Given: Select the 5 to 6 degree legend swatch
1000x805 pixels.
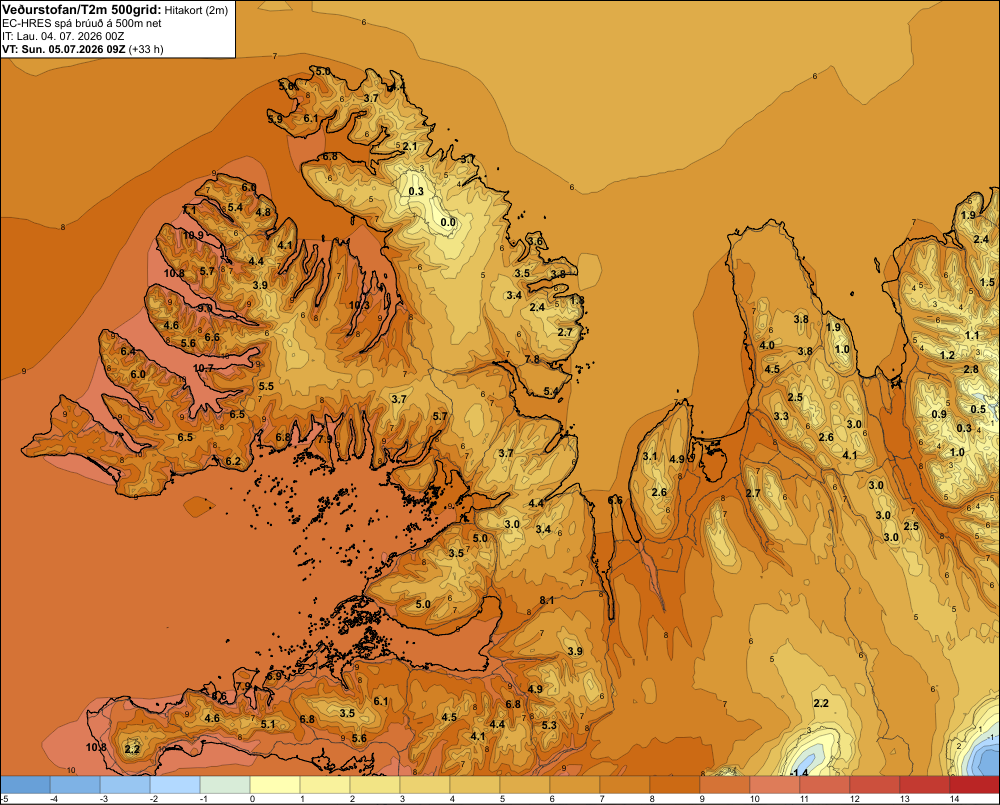Looking at the screenshot, I should coord(525,785).
